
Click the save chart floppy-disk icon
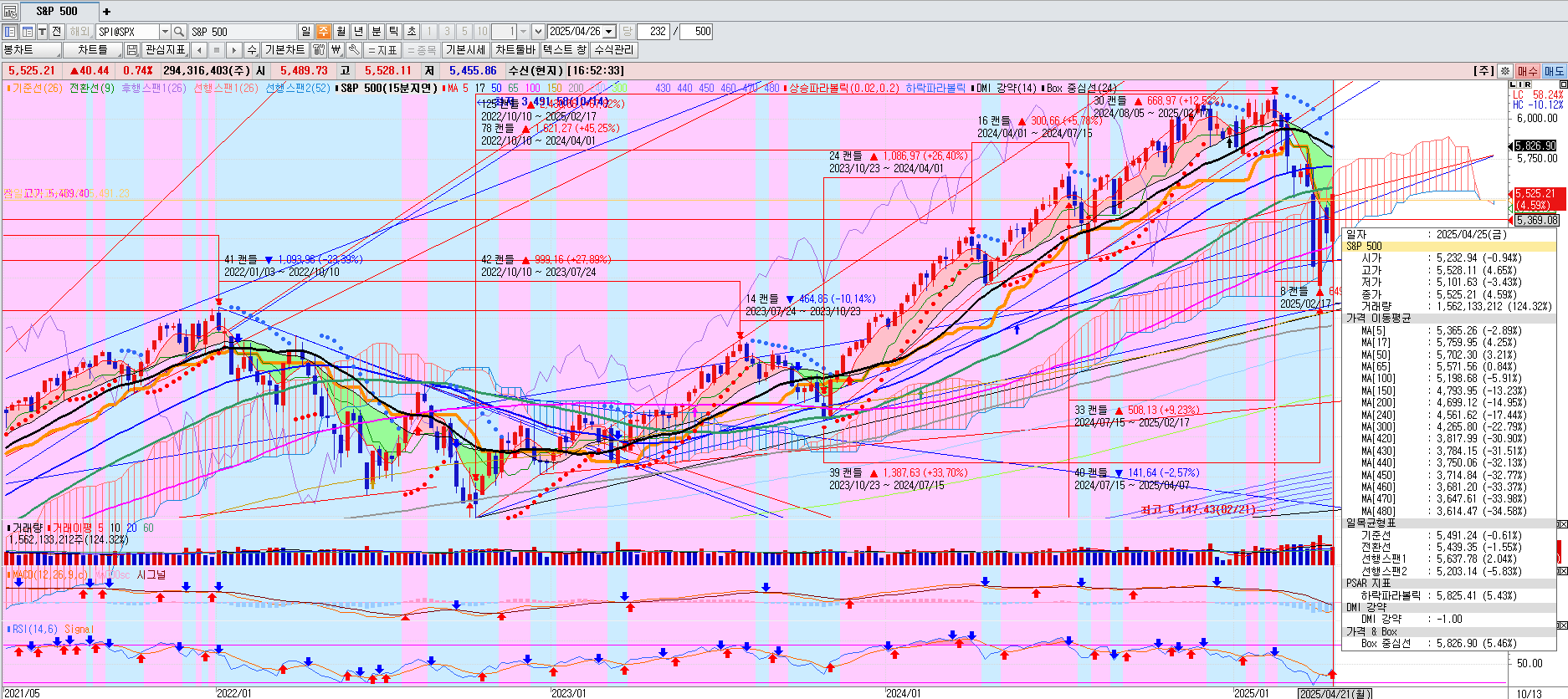click(x=131, y=50)
